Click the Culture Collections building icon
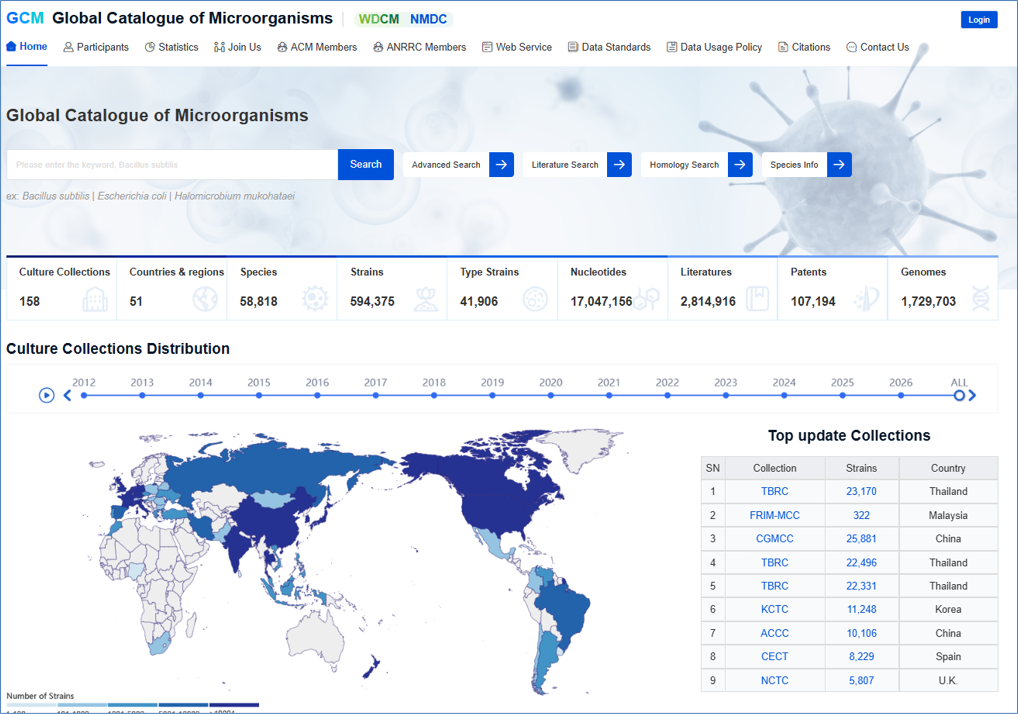This screenshot has width=1018, height=714. tap(95, 299)
